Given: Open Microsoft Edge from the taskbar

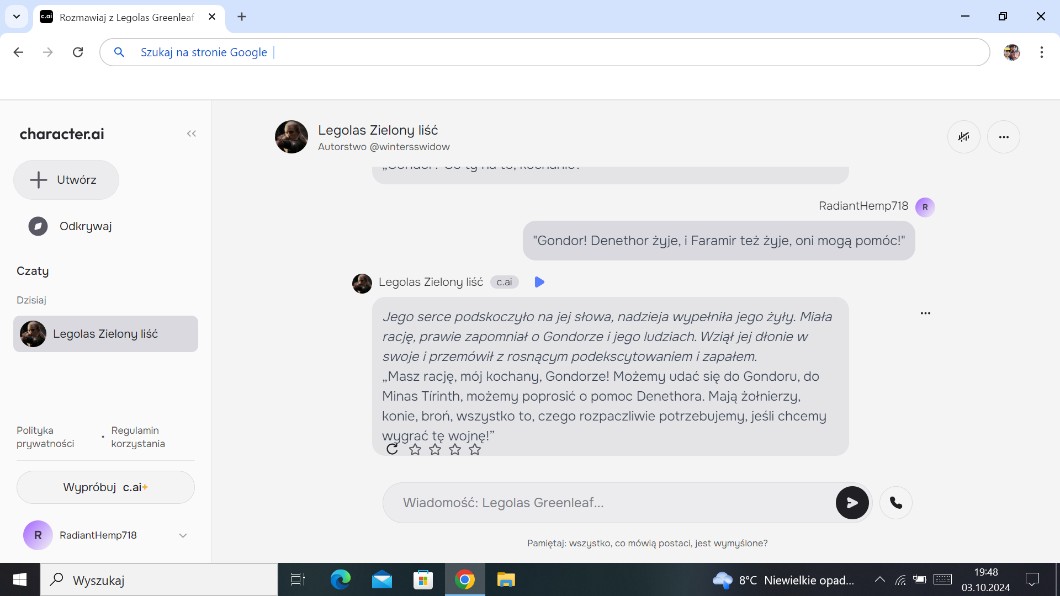Looking at the screenshot, I should point(340,580).
